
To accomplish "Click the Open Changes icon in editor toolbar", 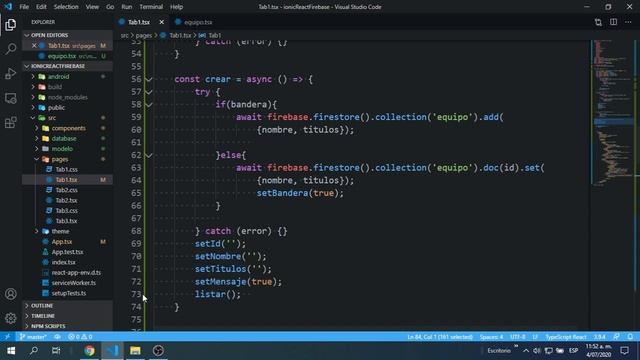I will click(598, 22).
